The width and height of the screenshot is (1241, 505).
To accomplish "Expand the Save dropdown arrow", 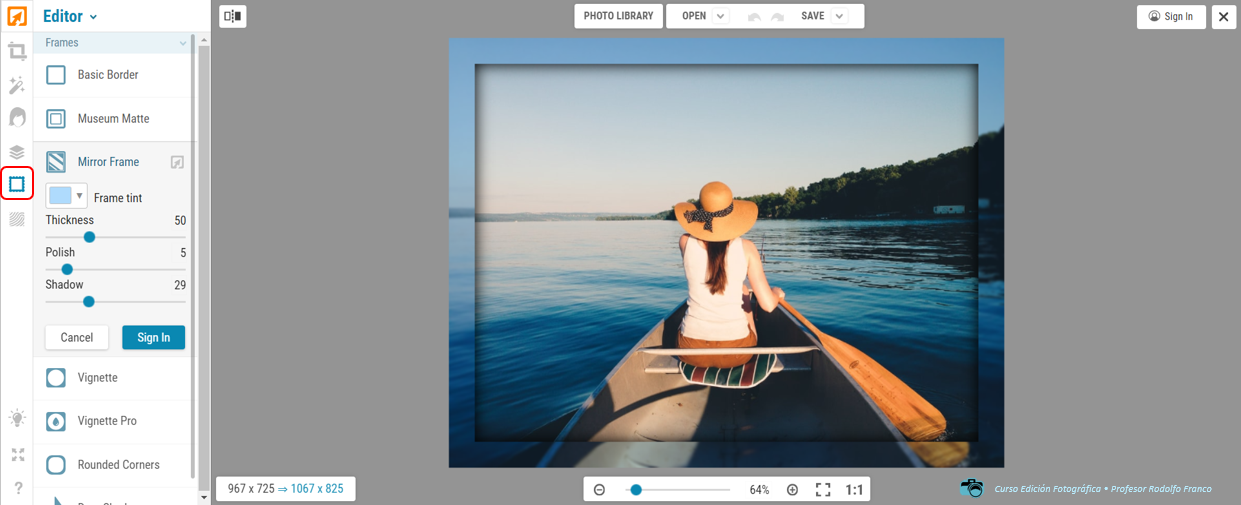I will click(839, 16).
